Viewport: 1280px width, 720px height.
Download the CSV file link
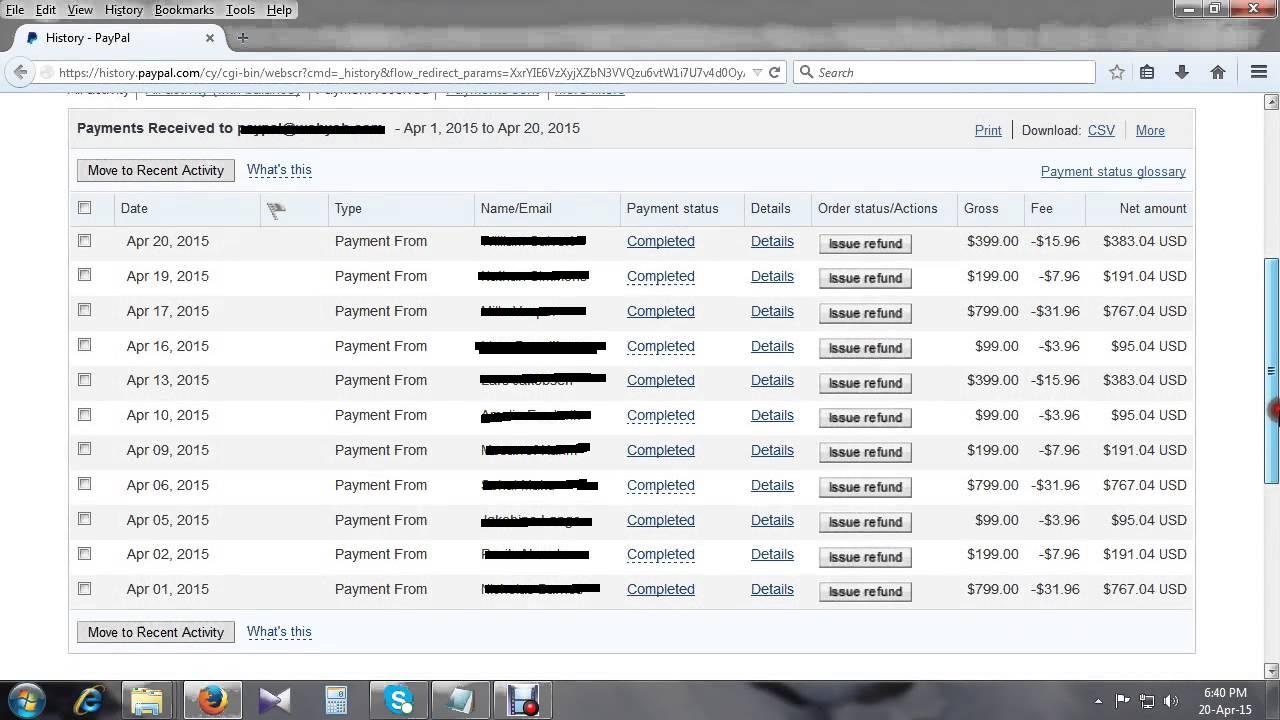click(1101, 131)
